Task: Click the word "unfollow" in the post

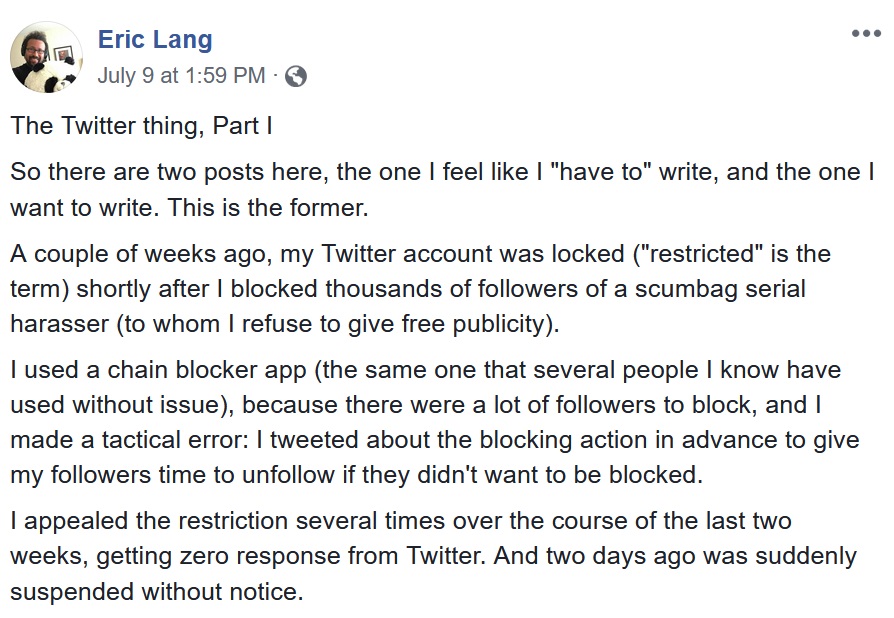Action: coord(288,475)
